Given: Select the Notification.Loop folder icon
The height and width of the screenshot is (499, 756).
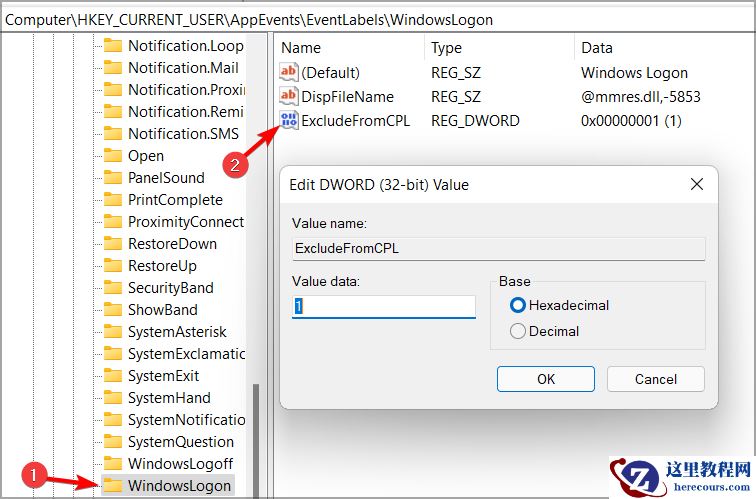Looking at the screenshot, I should (113, 46).
